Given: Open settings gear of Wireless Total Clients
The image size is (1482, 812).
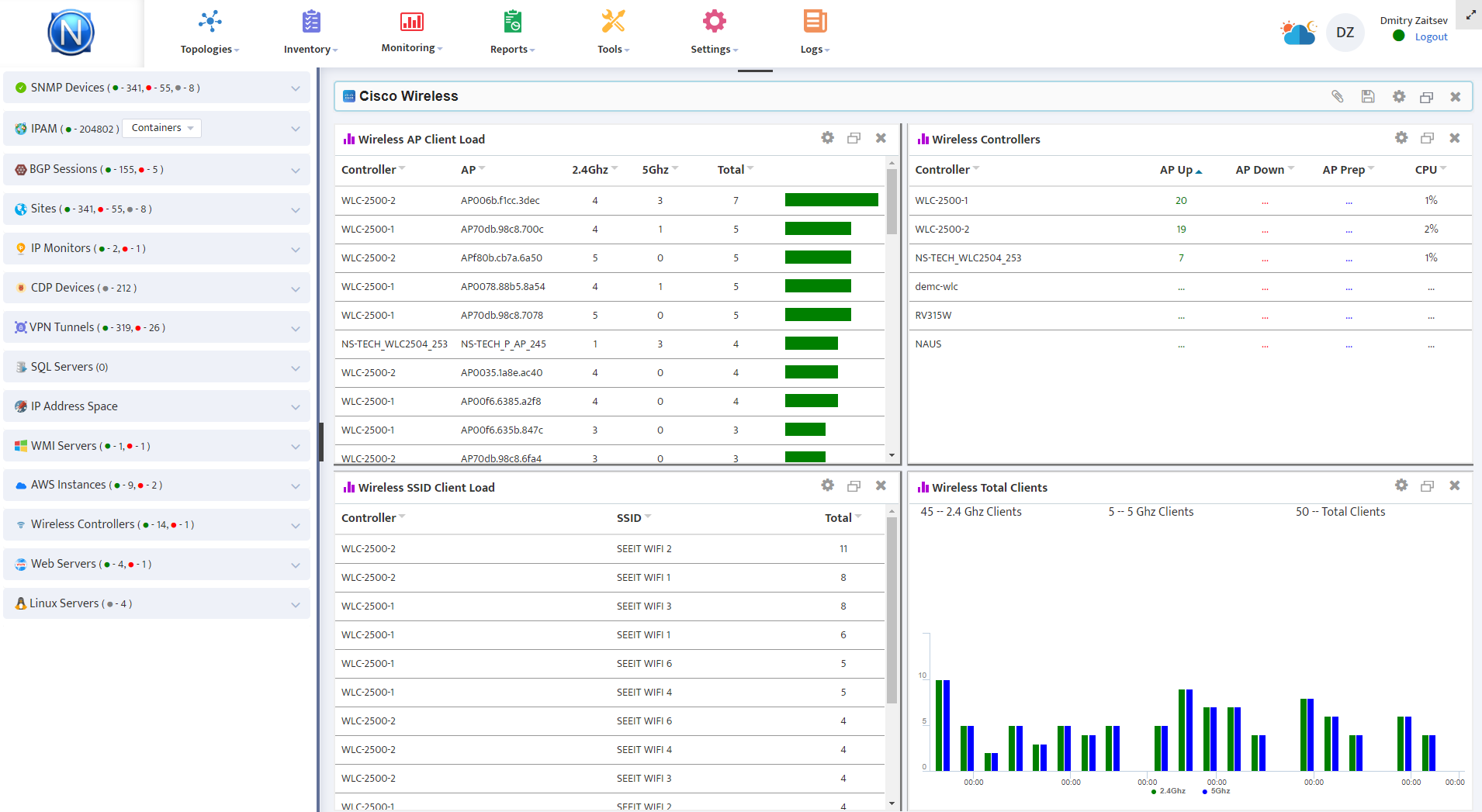Looking at the screenshot, I should pyautogui.click(x=1401, y=485).
